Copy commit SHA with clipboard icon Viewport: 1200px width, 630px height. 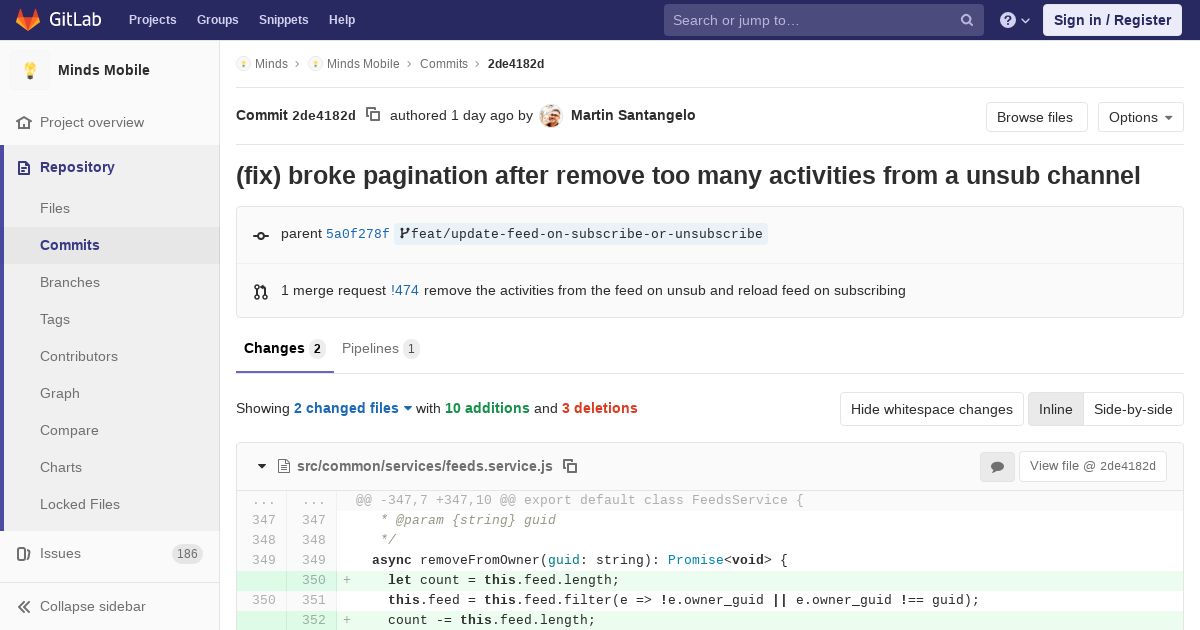pyautogui.click(x=373, y=115)
